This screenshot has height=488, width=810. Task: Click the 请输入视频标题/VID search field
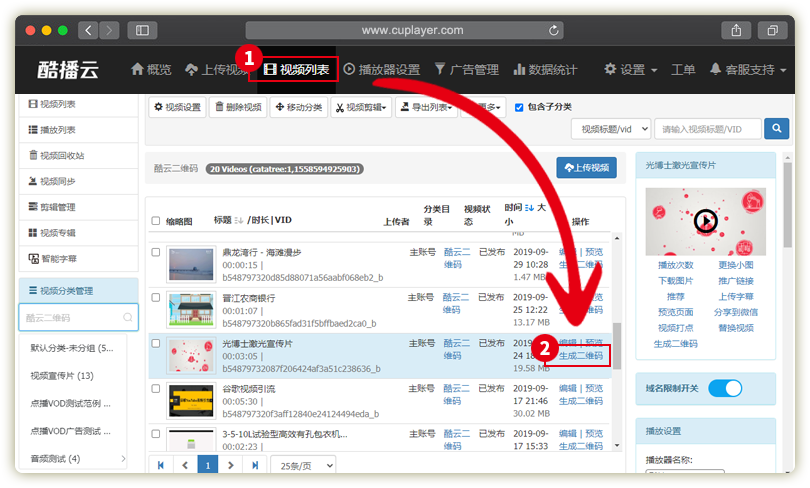708,129
